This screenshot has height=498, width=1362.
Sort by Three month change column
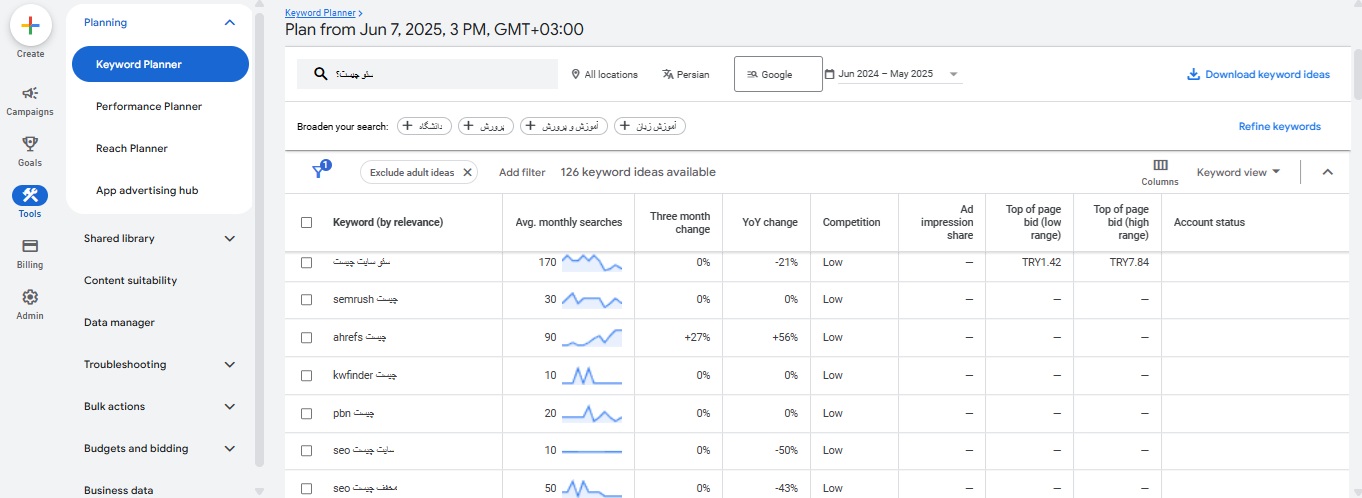click(680, 222)
